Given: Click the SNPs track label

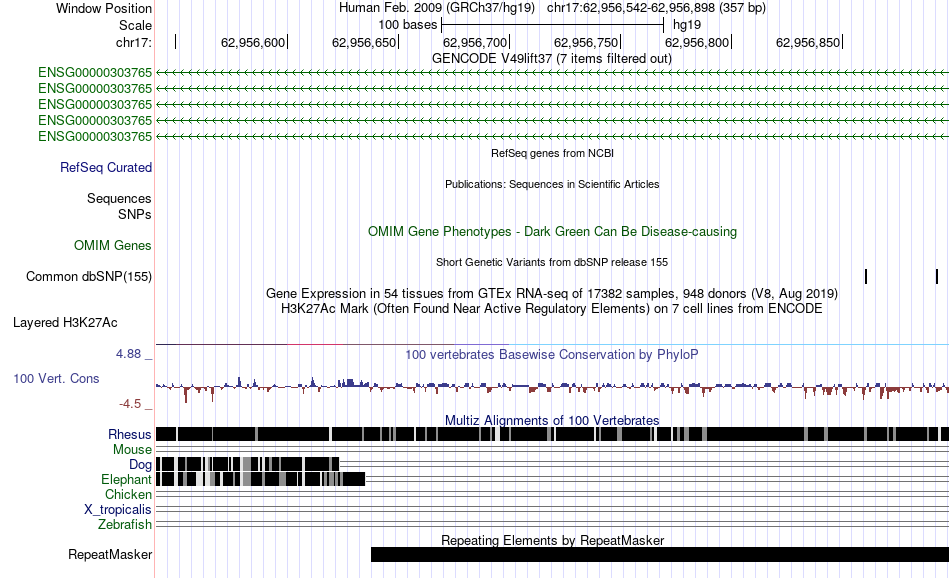Looking at the screenshot, I should [x=135, y=214].
